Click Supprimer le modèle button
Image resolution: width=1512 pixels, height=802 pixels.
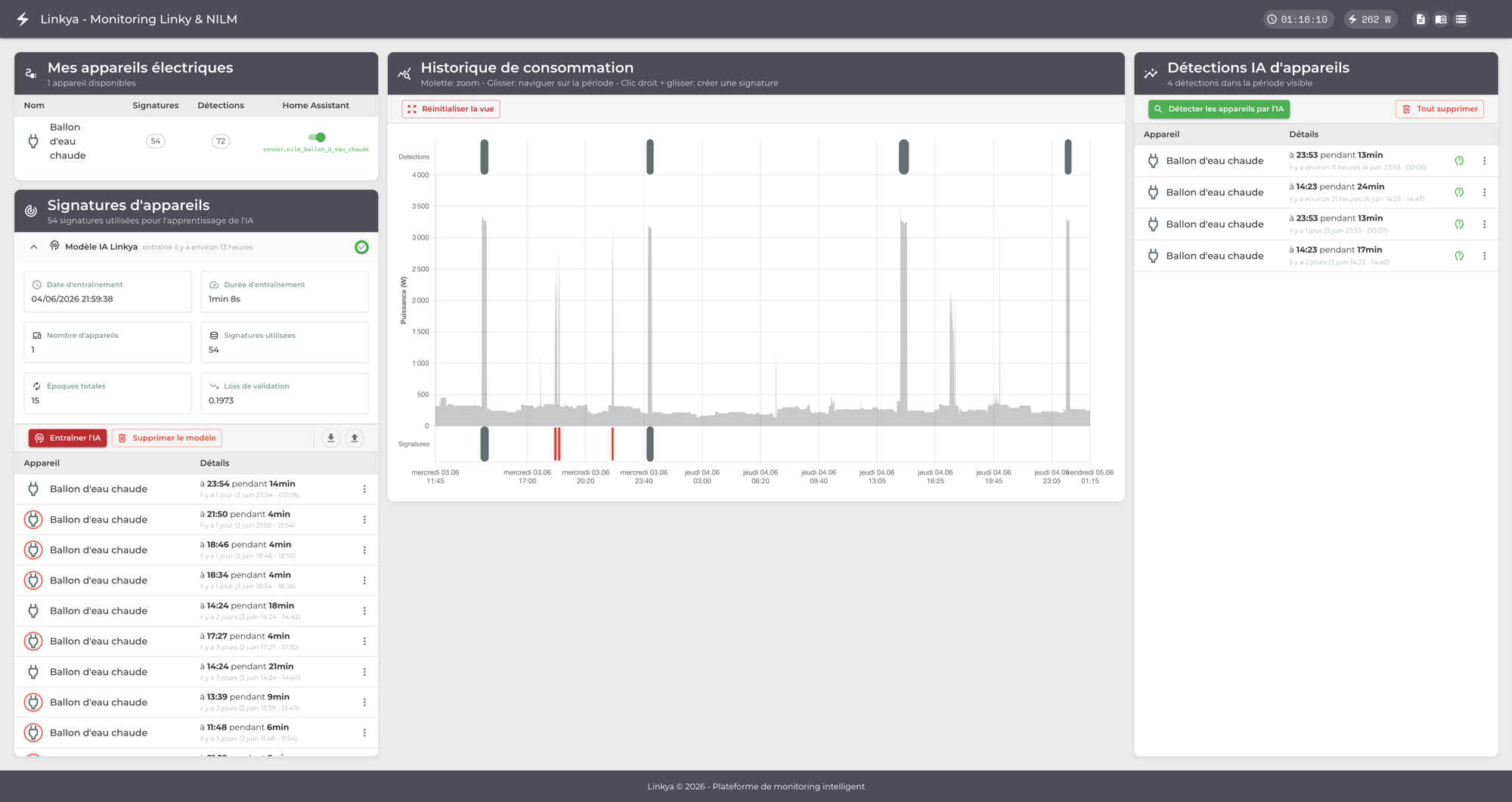pyautogui.click(x=166, y=438)
